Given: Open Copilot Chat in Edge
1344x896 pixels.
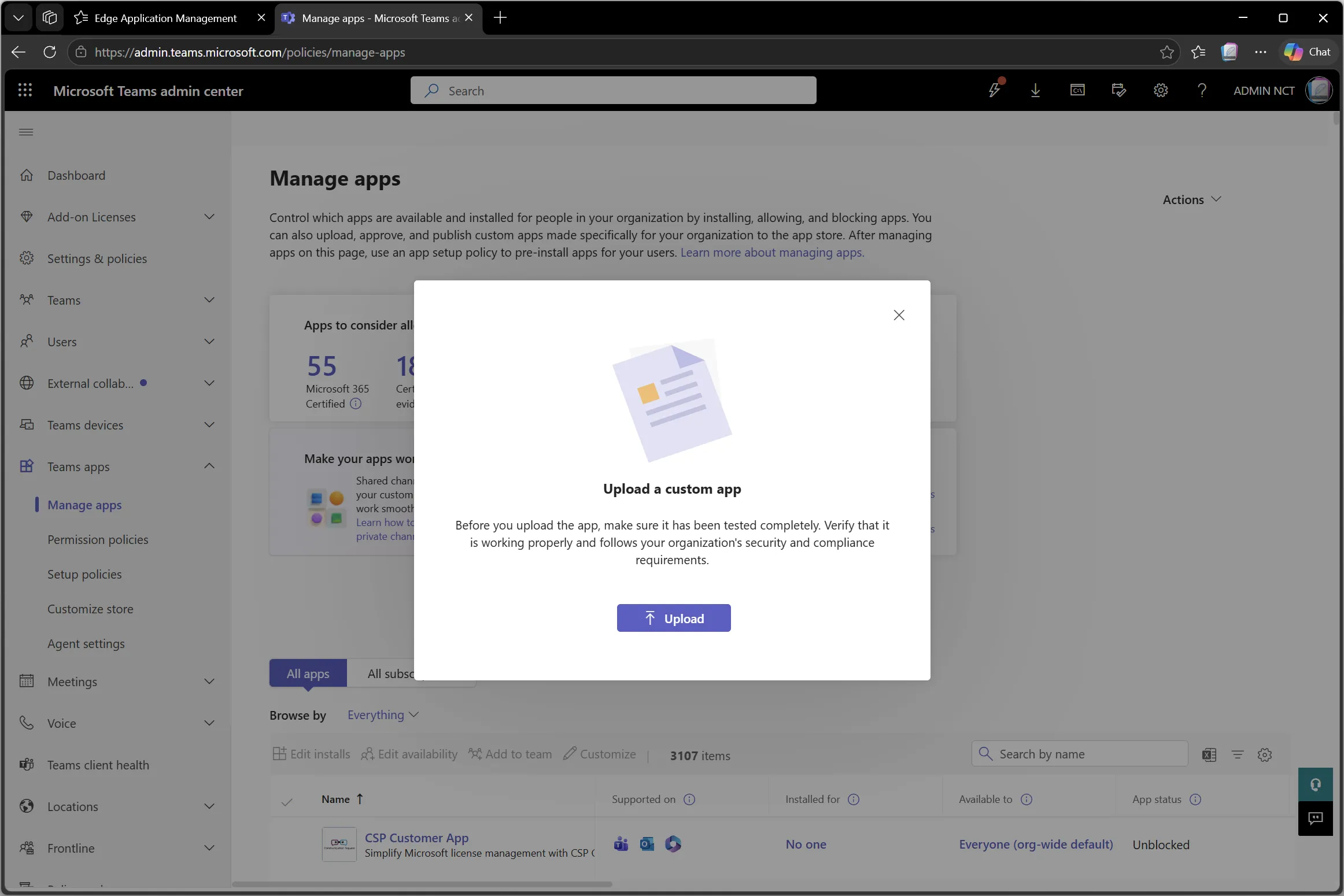Looking at the screenshot, I should click(x=1308, y=52).
